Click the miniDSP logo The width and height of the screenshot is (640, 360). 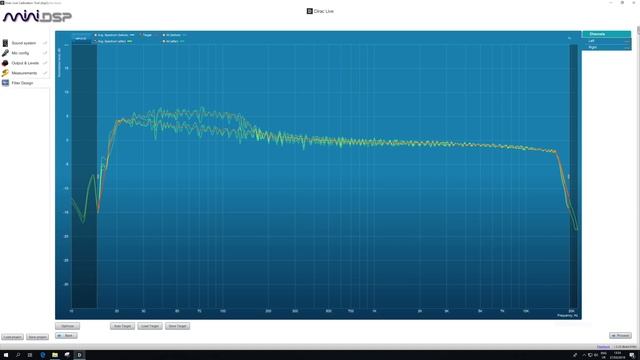click(x=37, y=16)
